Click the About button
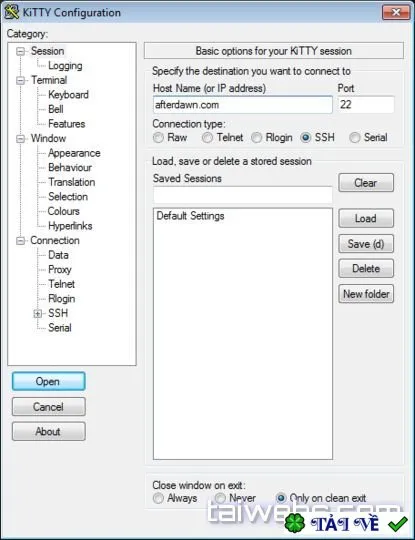This screenshot has width=415, height=540. [49, 432]
